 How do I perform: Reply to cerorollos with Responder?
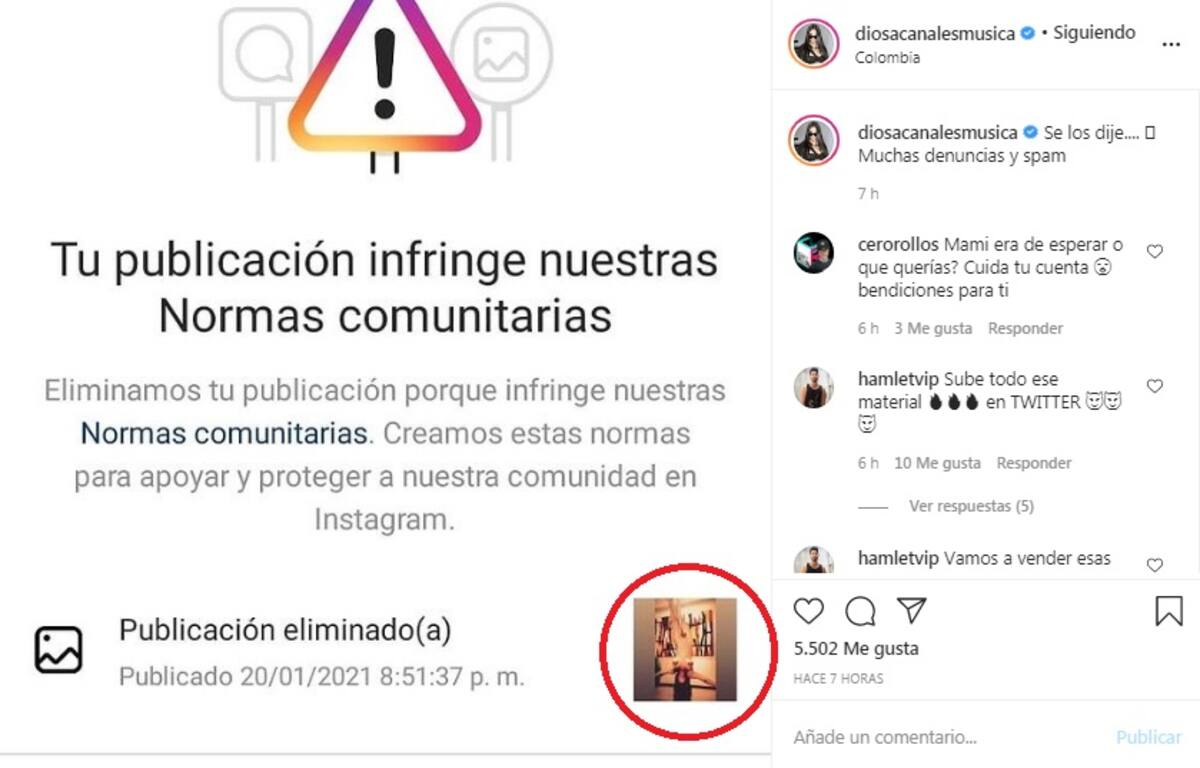pos(1026,328)
